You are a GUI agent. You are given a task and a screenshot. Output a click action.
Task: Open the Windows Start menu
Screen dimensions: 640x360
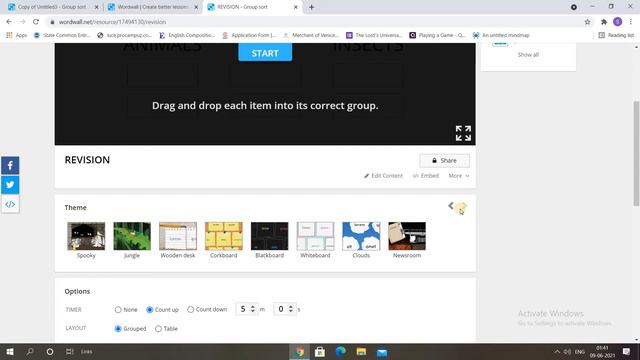click(x=10, y=351)
